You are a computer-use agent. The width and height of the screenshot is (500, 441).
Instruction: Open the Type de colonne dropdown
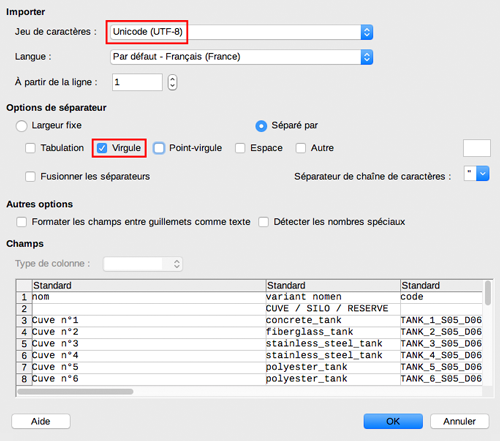pyautogui.click(x=143, y=264)
